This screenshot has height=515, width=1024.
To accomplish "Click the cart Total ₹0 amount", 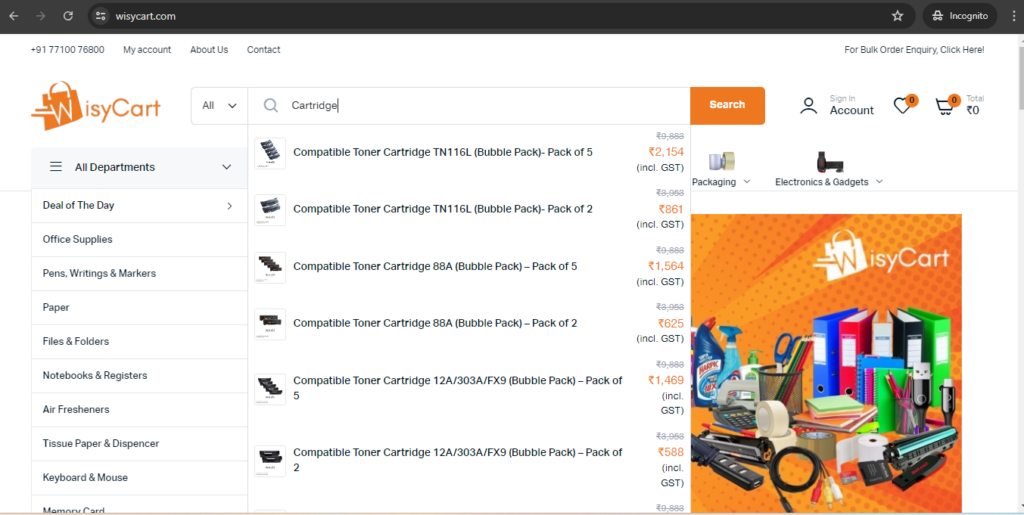I will coord(974,110).
